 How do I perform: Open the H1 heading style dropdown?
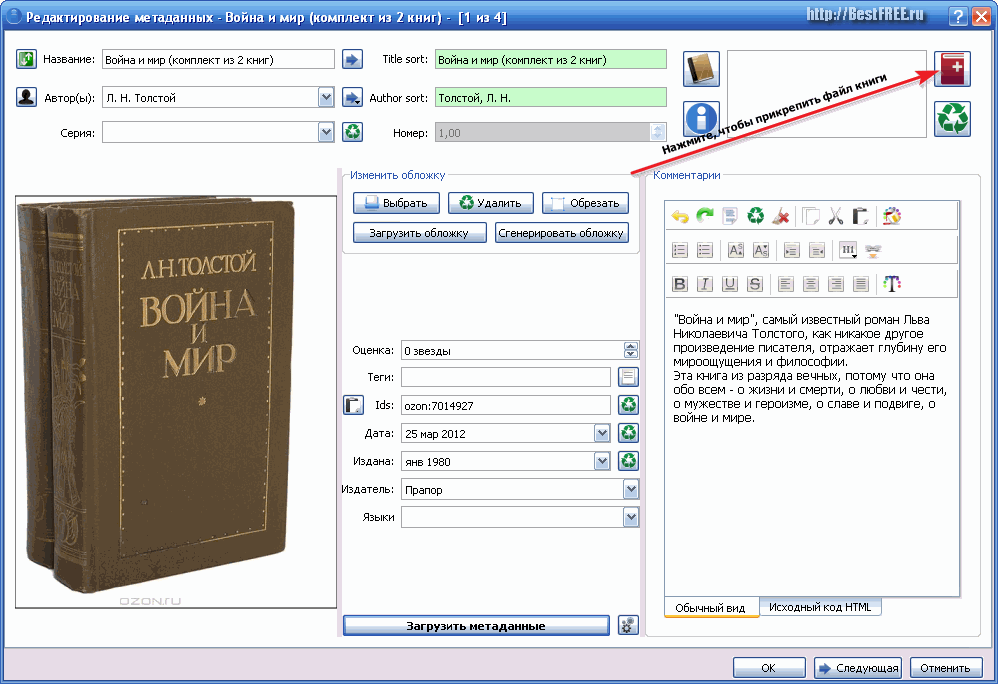[x=848, y=250]
